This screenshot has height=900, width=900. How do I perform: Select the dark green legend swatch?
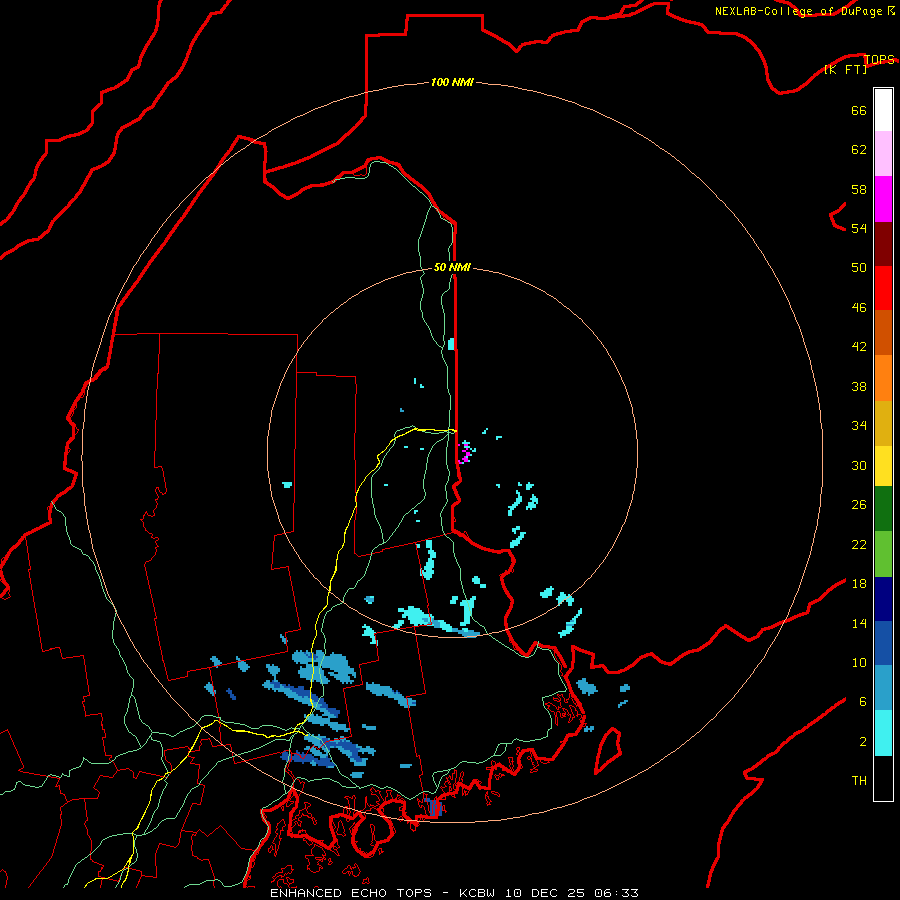(883, 509)
